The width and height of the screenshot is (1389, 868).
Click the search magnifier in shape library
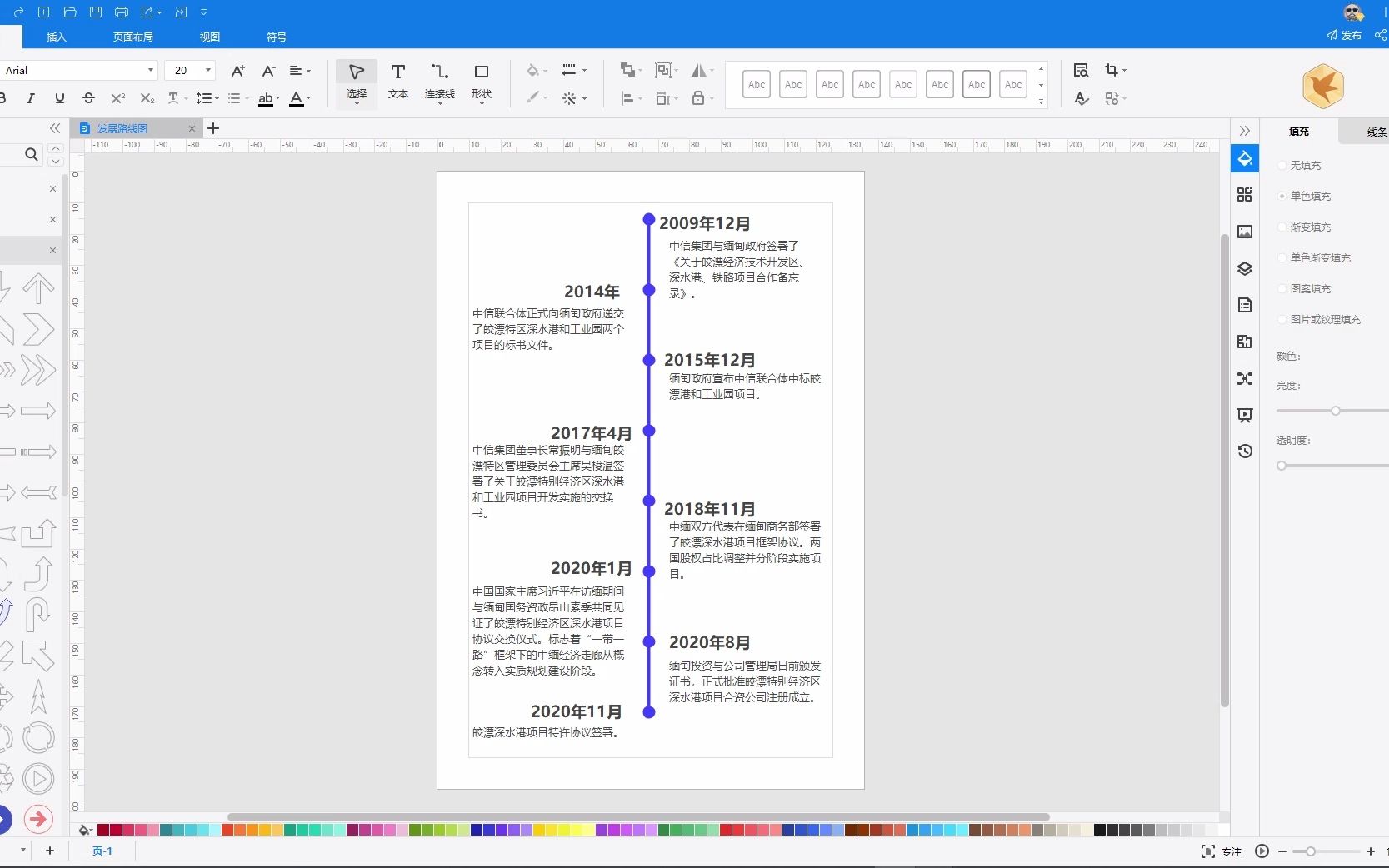(x=31, y=154)
